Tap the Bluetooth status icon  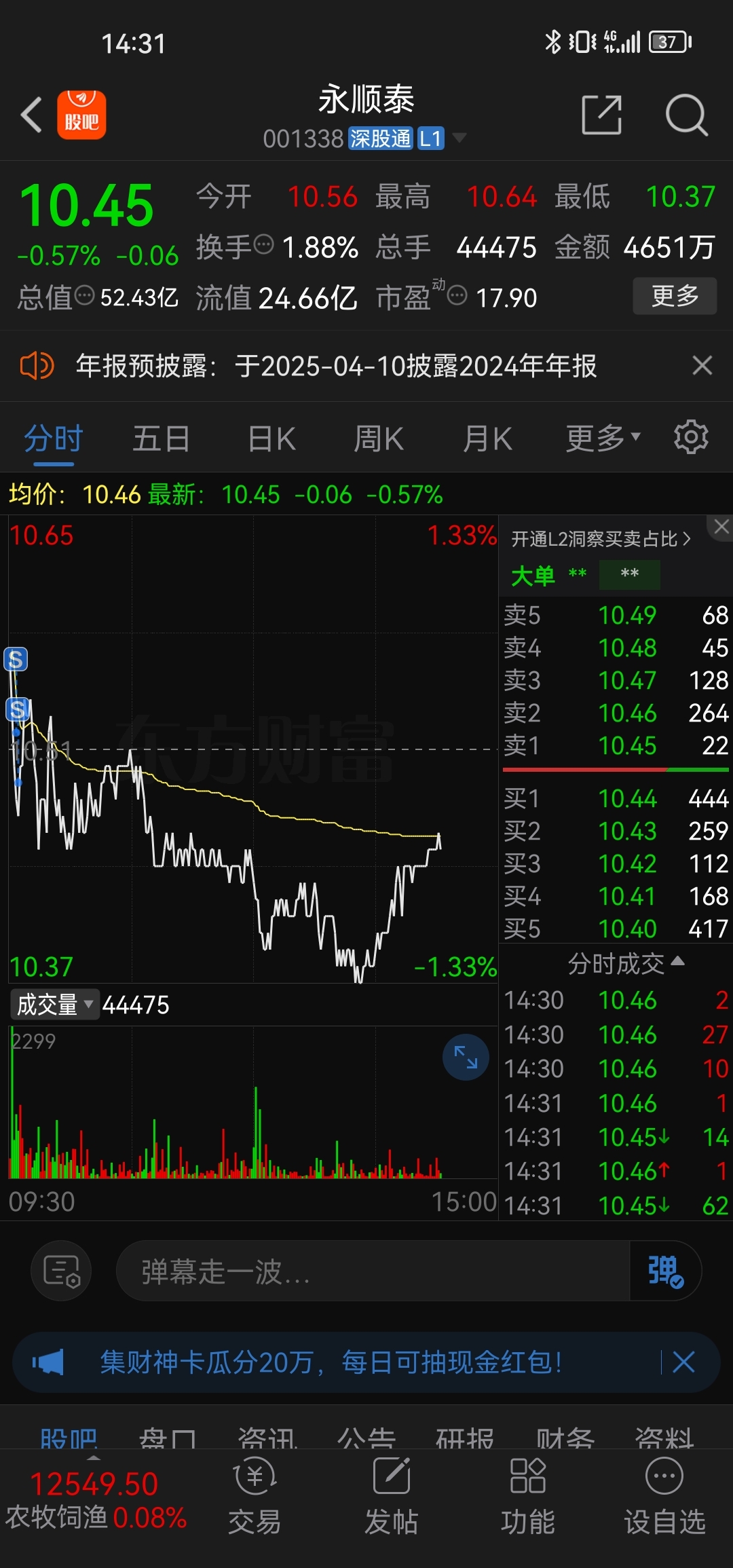coord(553,42)
